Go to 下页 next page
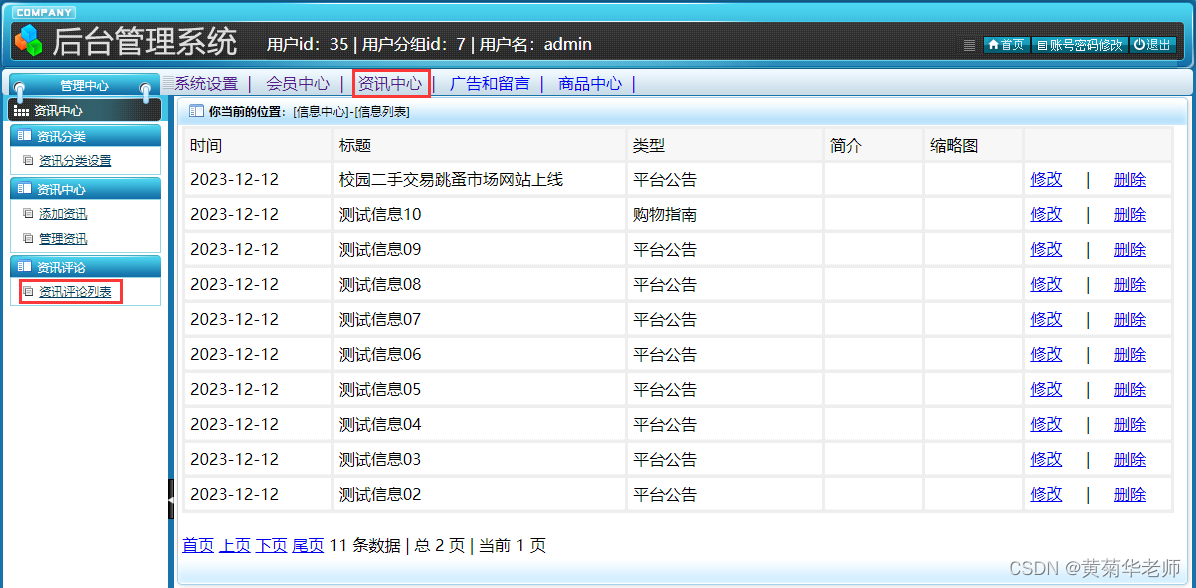Viewport: 1196px width, 588px height. tap(272, 545)
